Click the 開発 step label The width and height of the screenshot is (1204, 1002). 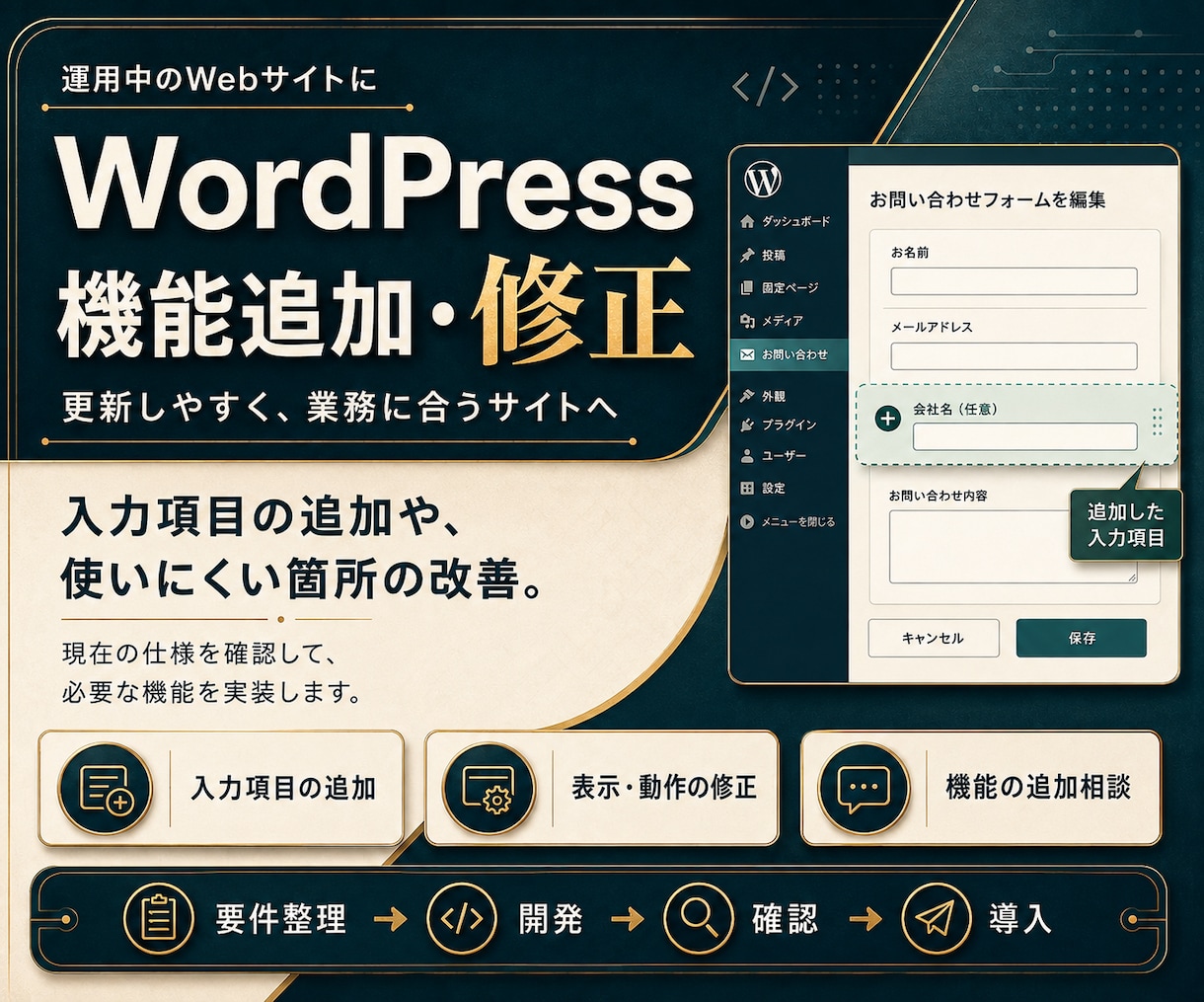[551, 920]
